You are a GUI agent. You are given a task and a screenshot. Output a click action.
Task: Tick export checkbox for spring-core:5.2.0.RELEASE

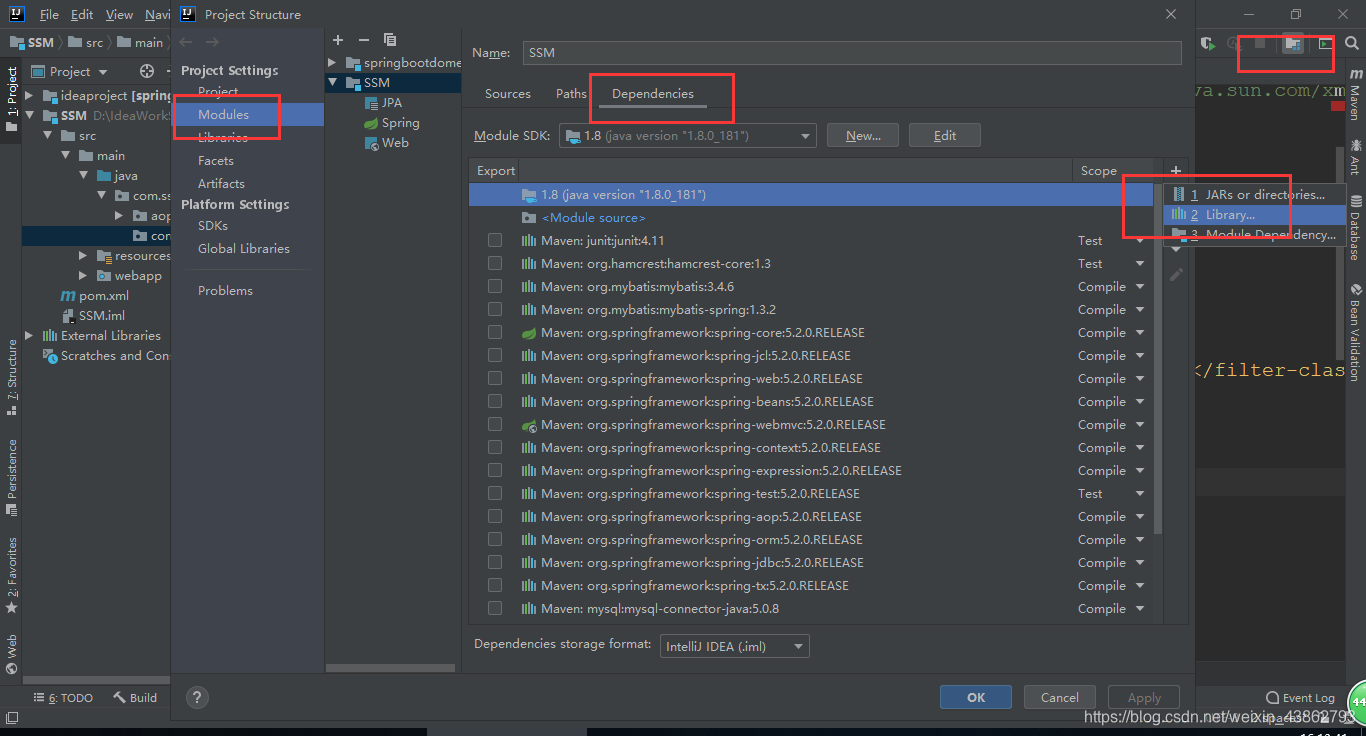495,332
